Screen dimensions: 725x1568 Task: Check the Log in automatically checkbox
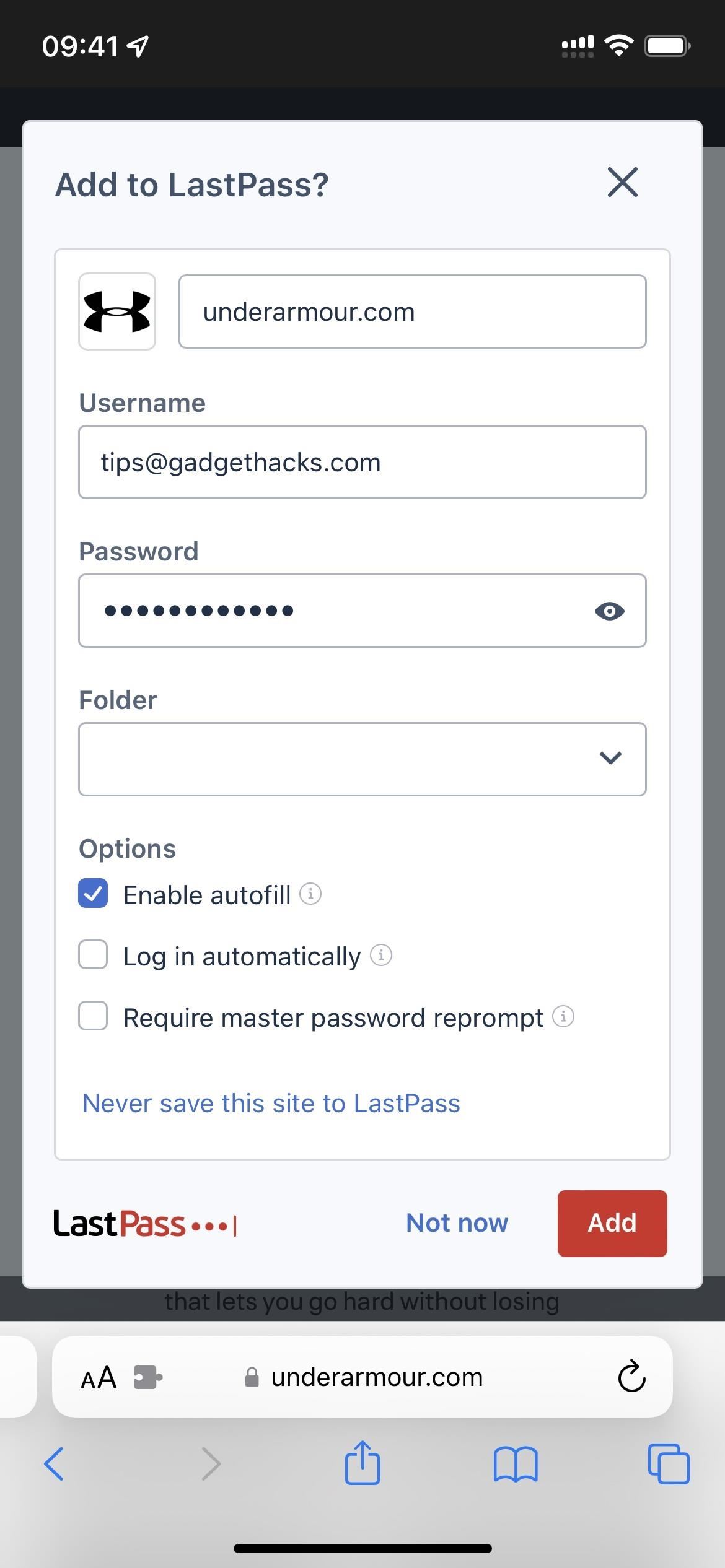tap(93, 955)
